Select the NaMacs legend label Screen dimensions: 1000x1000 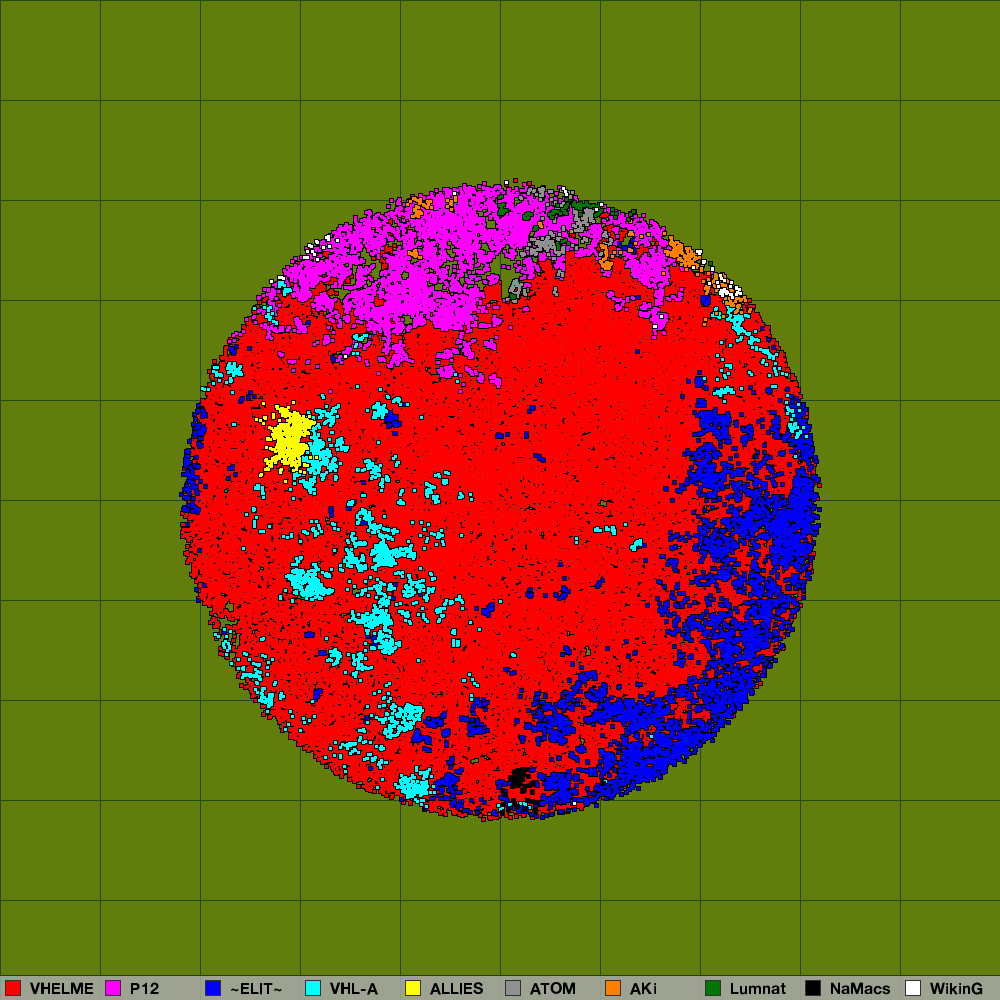(860, 989)
